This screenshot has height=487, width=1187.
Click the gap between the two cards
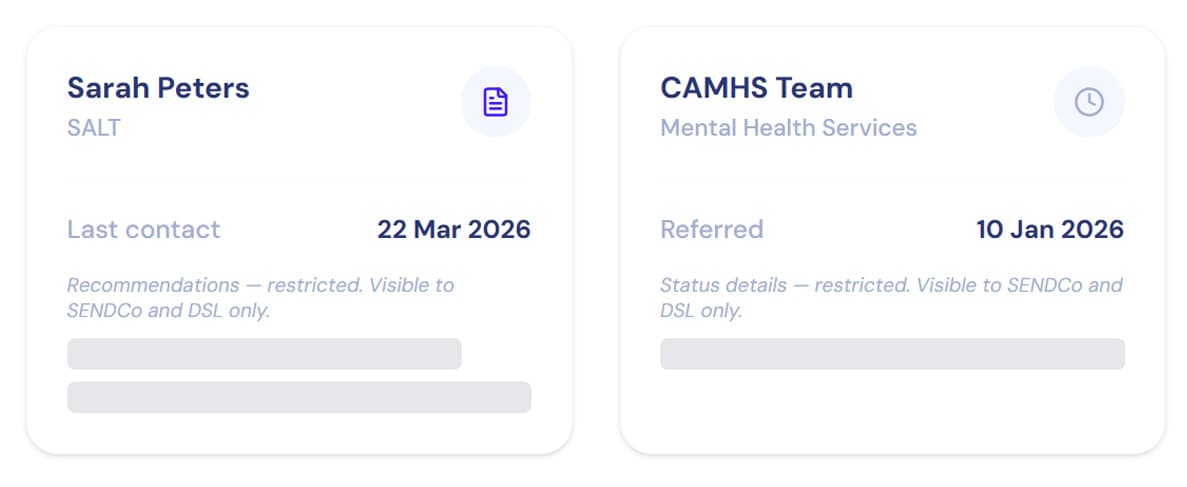597,242
